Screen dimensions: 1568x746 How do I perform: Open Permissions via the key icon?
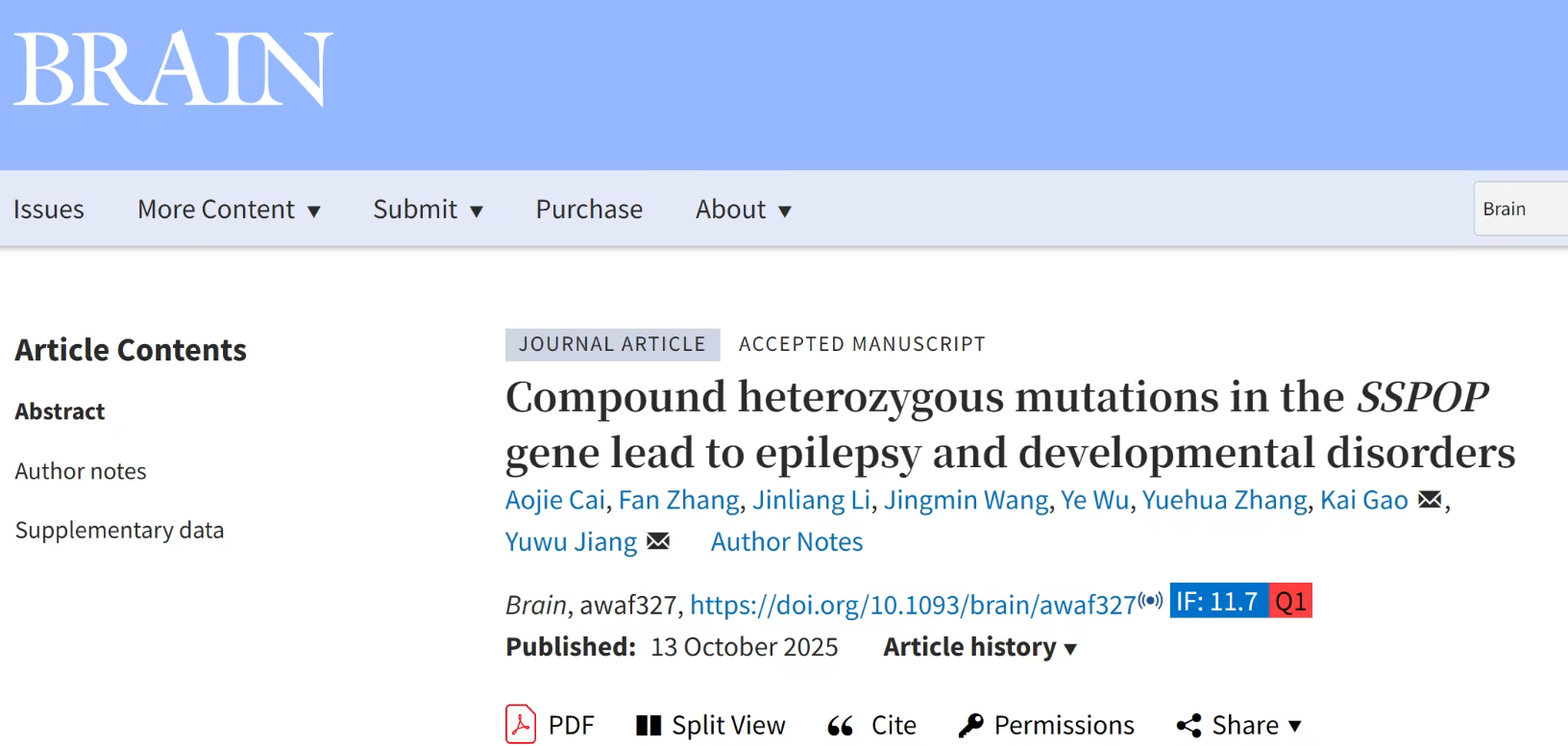coord(970,725)
